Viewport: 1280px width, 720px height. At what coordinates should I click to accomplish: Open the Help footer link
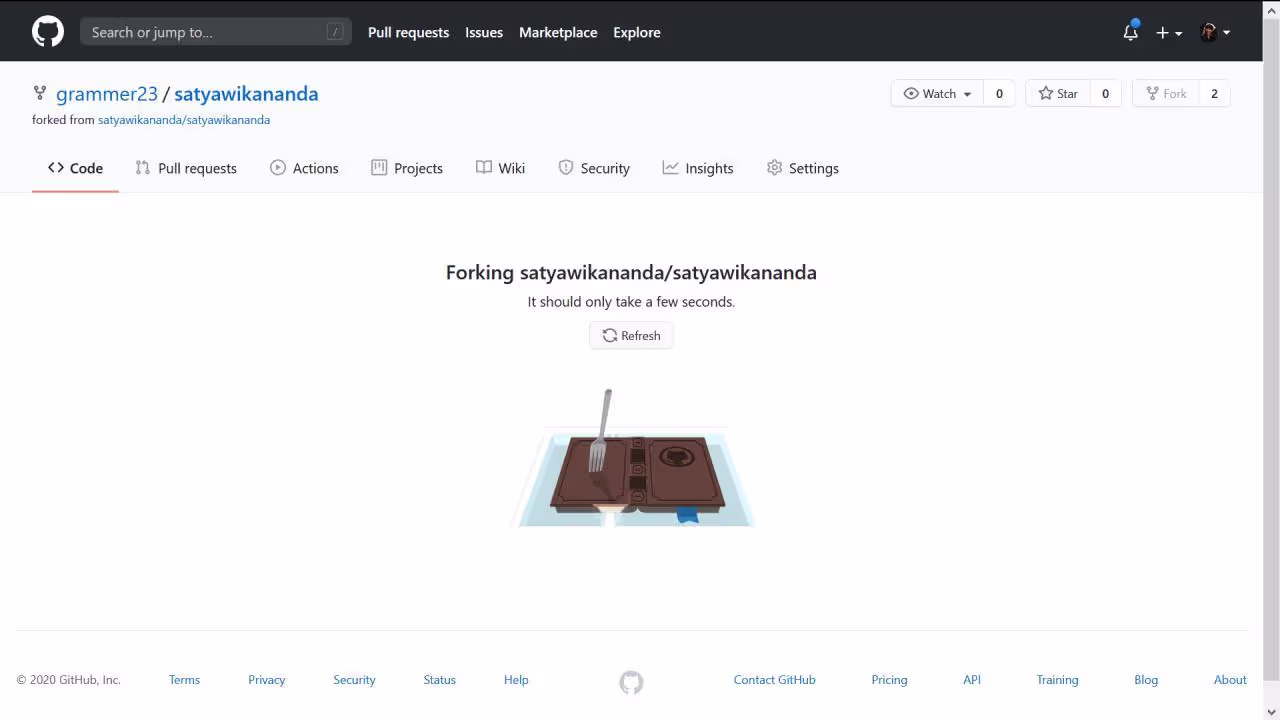point(516,680)
